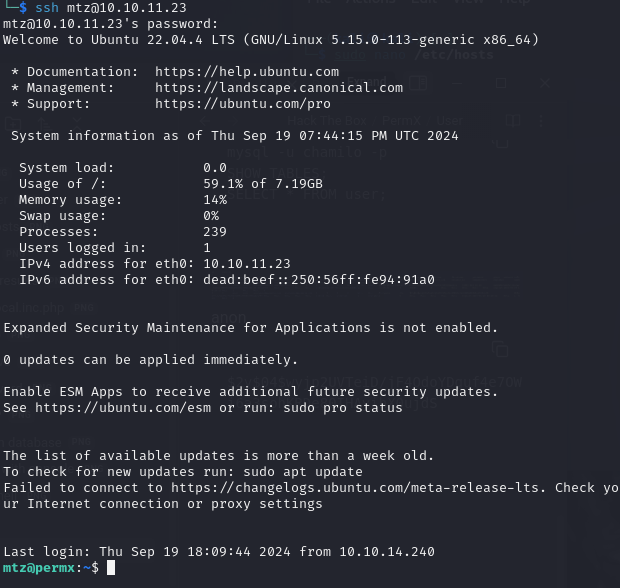The image size is (620, 588).
Task: Click the System information timestamp line
Action: coord(234,136)
